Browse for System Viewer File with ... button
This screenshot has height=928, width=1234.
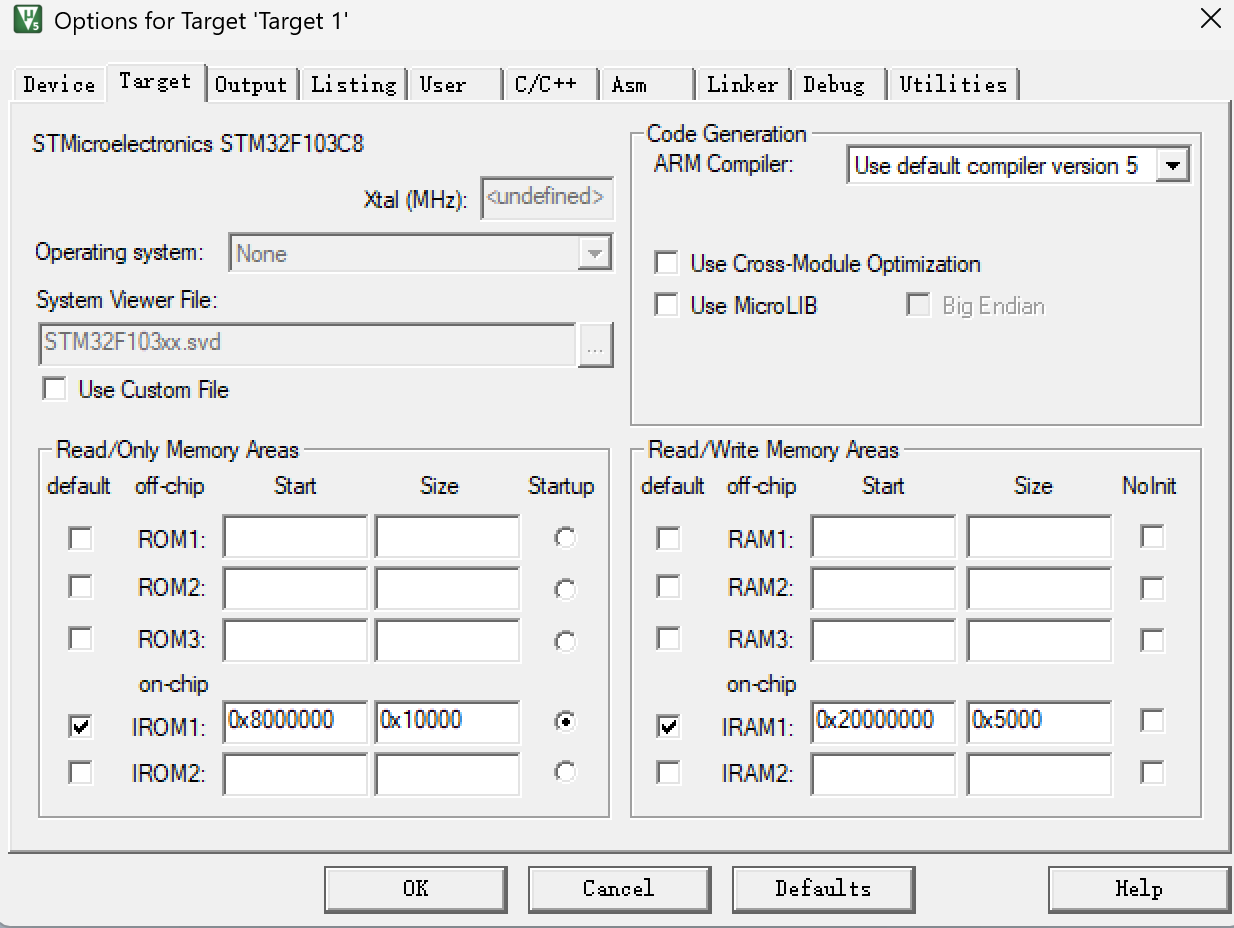(595, 347)
